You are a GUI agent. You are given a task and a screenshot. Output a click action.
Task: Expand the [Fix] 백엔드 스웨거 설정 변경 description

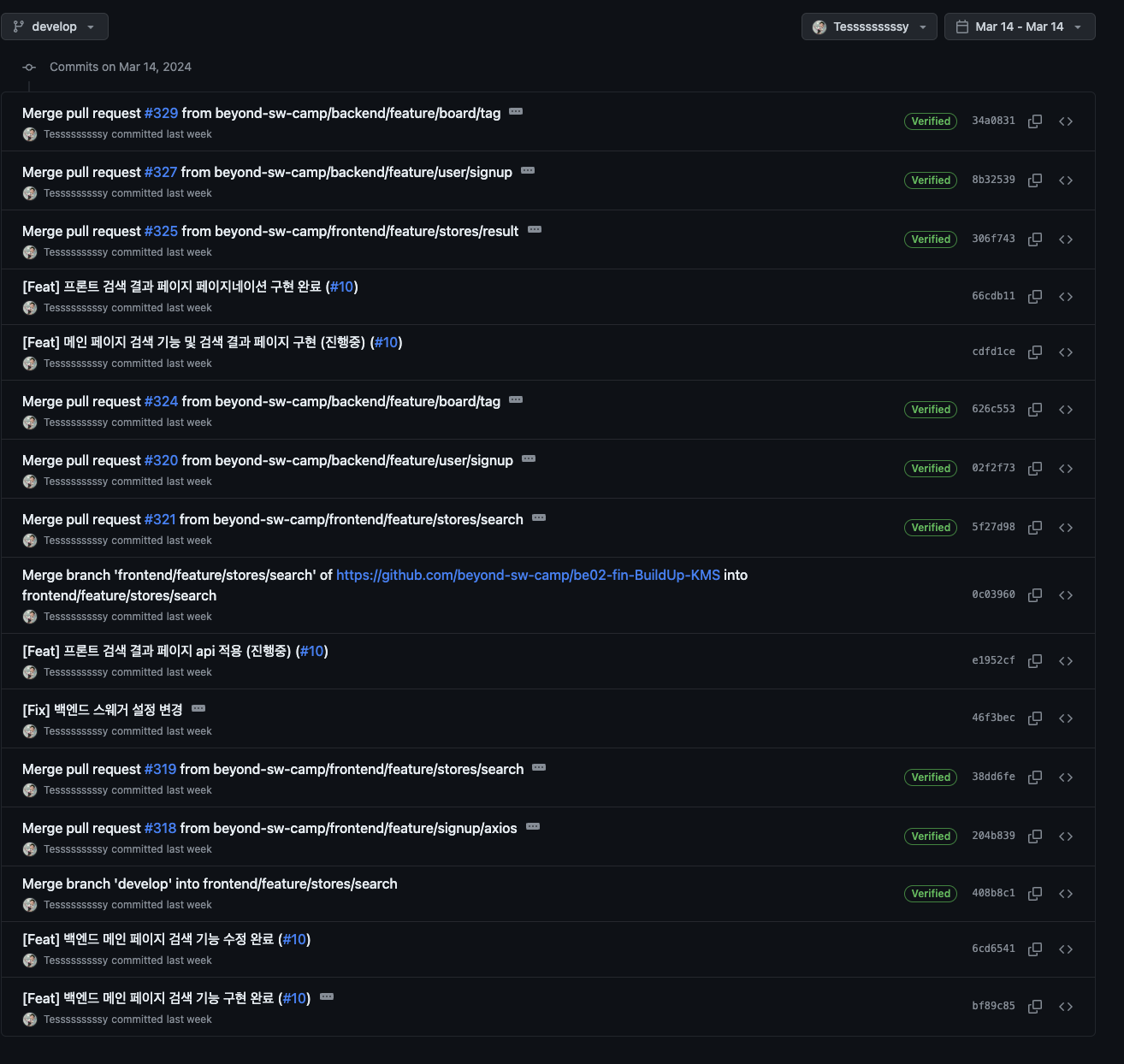[x=198, y=709]
